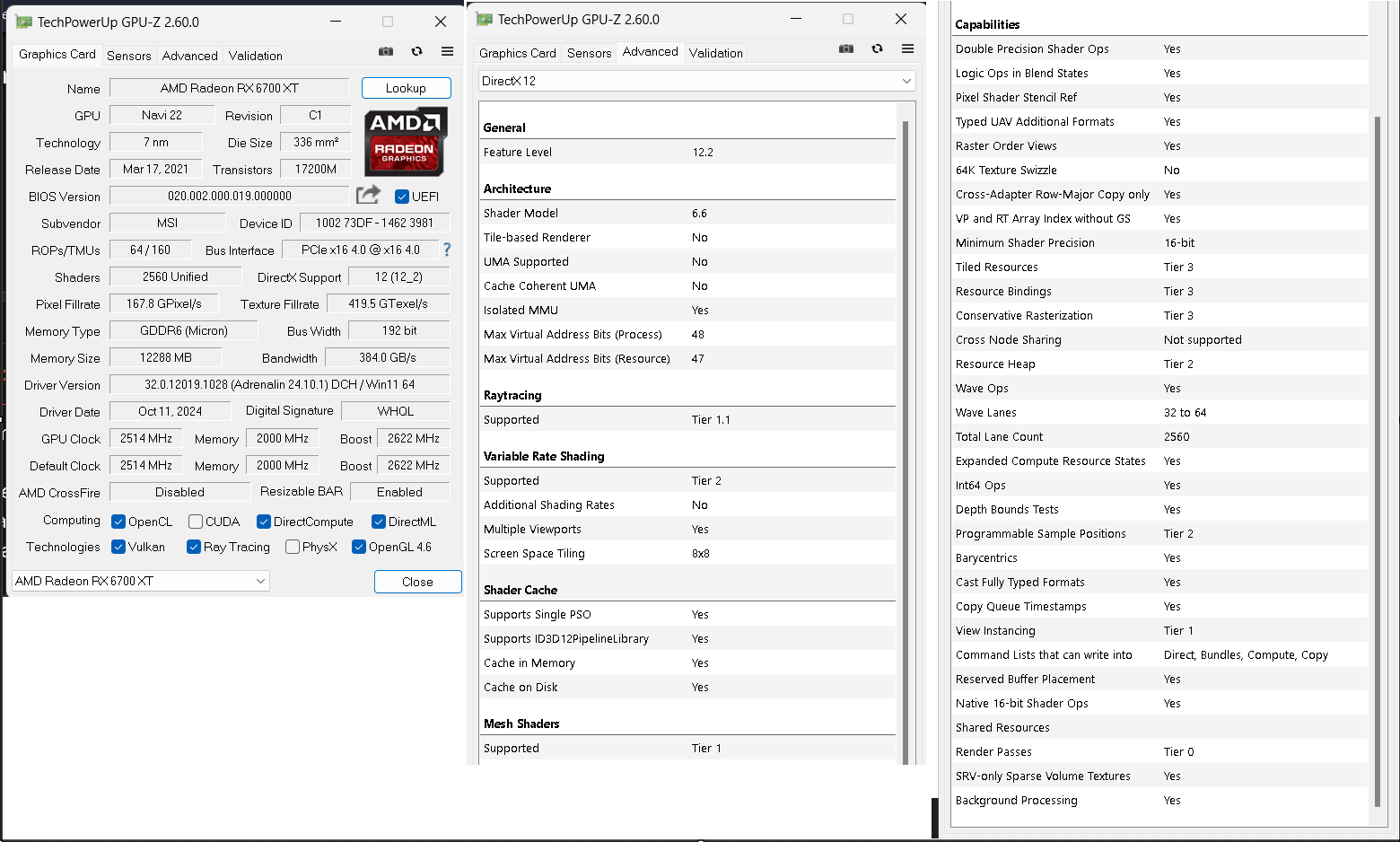This screenshot has height=842, width=1400.
Task: Click the Device ID field value
Action: [x=375, y=223]
